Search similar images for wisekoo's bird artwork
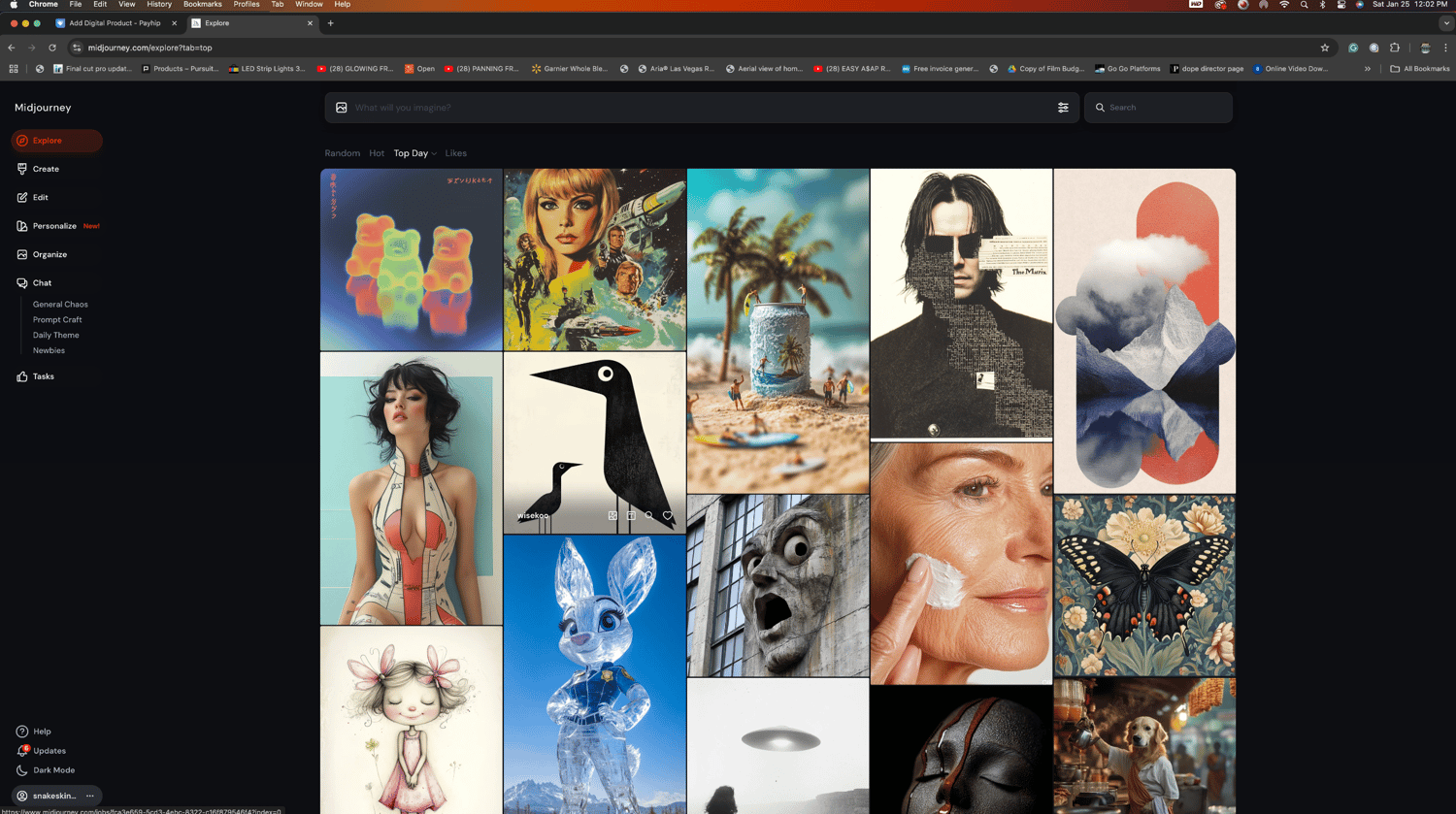Screen dimensions: 1456x814 [x=649, y=516]
